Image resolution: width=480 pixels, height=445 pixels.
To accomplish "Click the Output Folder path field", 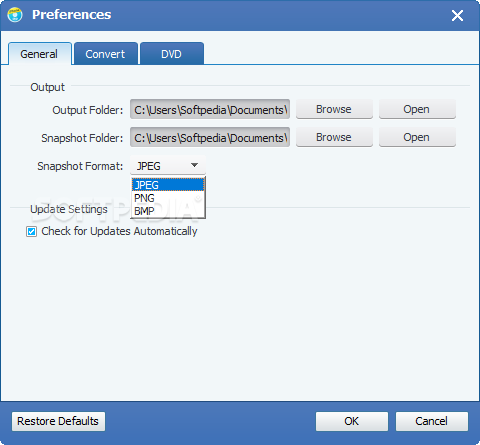I will [x=210, y=109].
